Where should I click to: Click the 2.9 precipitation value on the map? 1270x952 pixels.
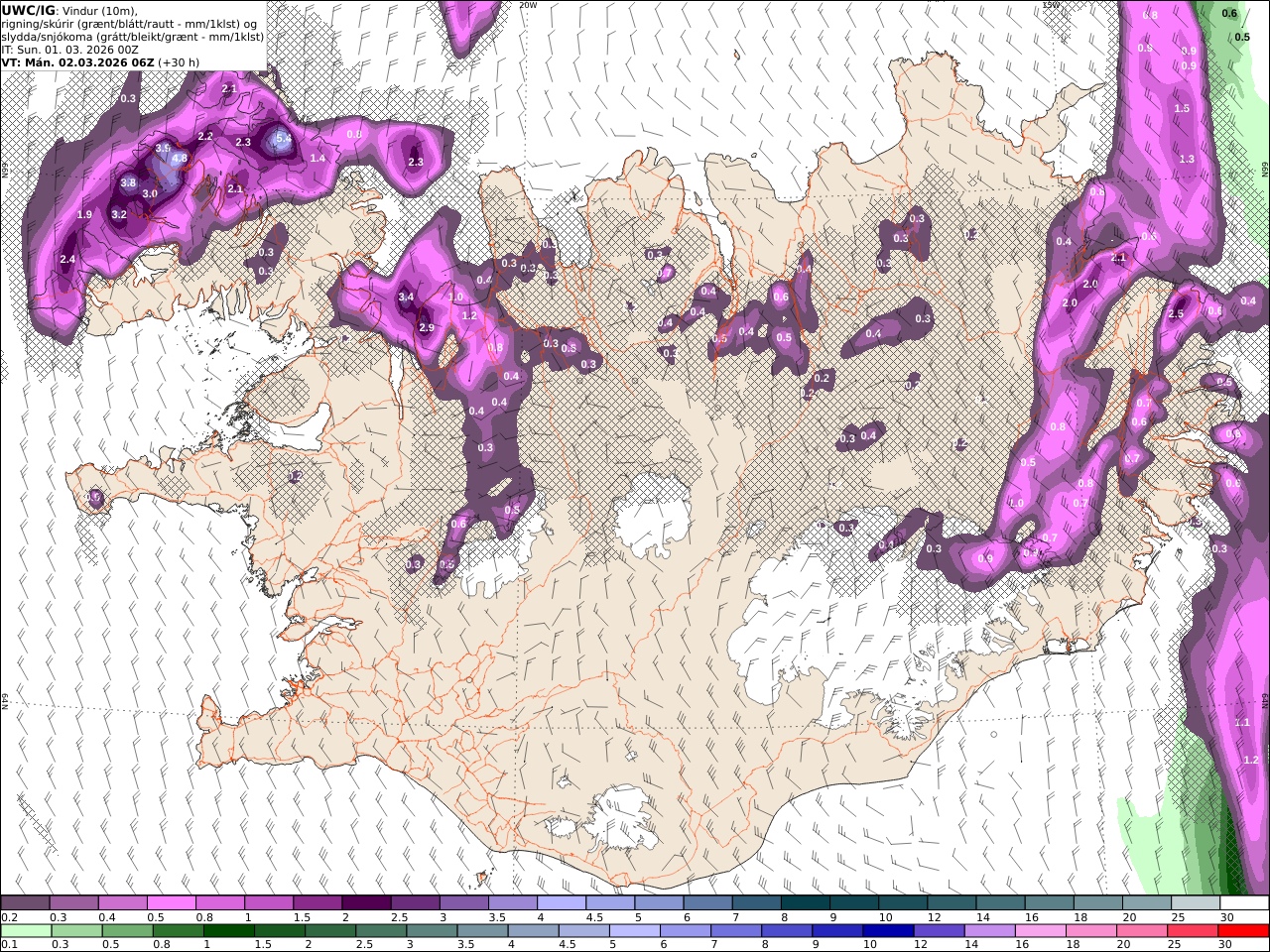(427, 327)
